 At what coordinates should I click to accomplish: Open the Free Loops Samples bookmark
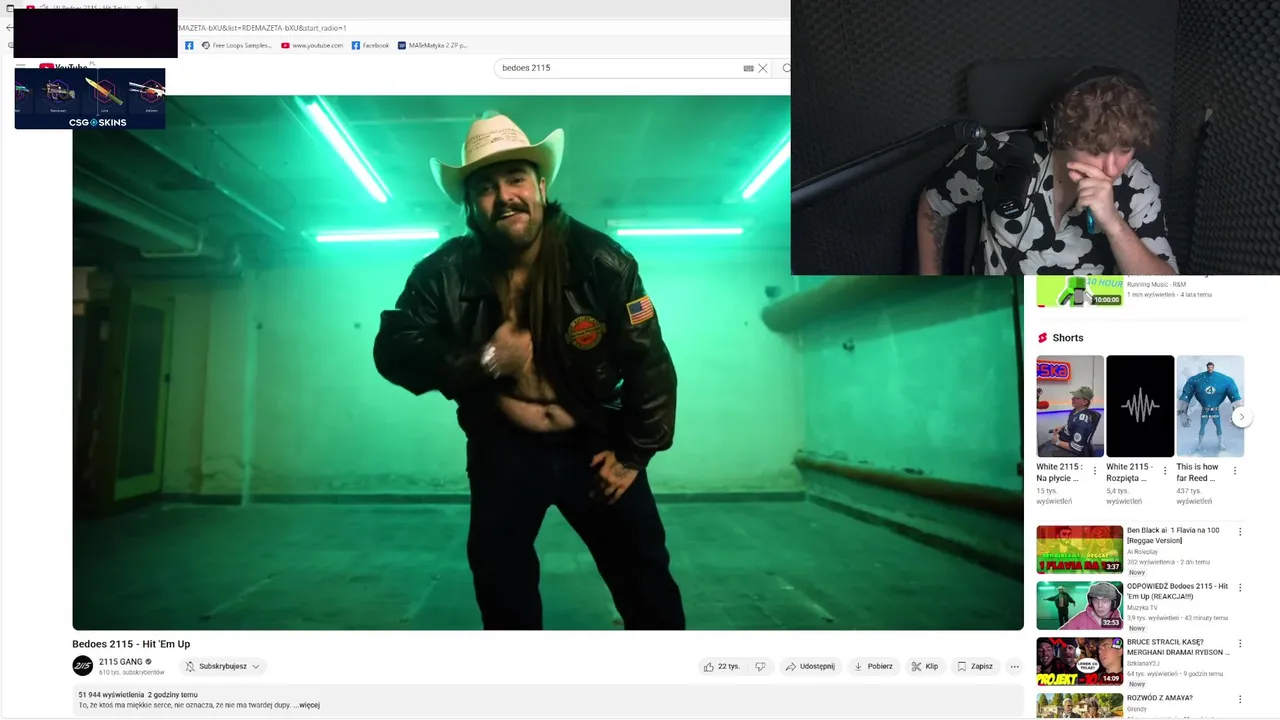coord(236,45)
